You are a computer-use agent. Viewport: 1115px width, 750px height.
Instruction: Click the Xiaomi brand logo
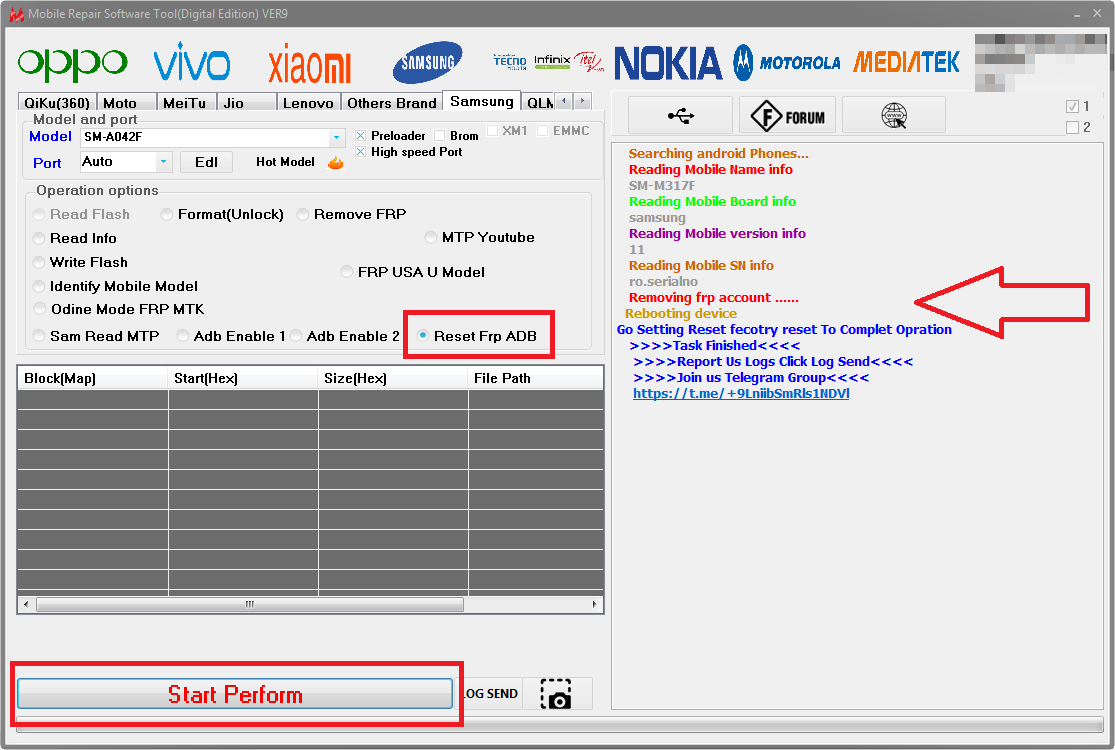tap(310, 64)
